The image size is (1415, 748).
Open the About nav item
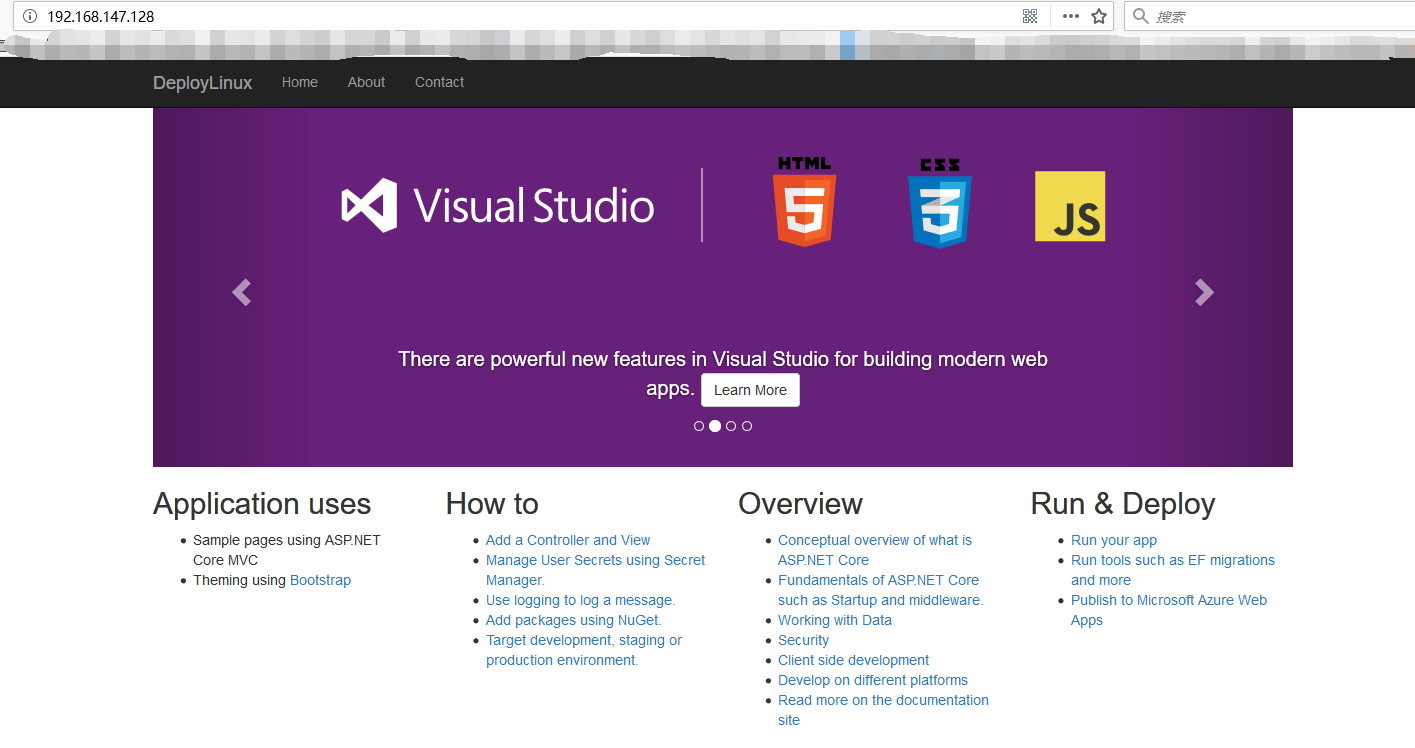pyautogui.click(x=366, y=82)
